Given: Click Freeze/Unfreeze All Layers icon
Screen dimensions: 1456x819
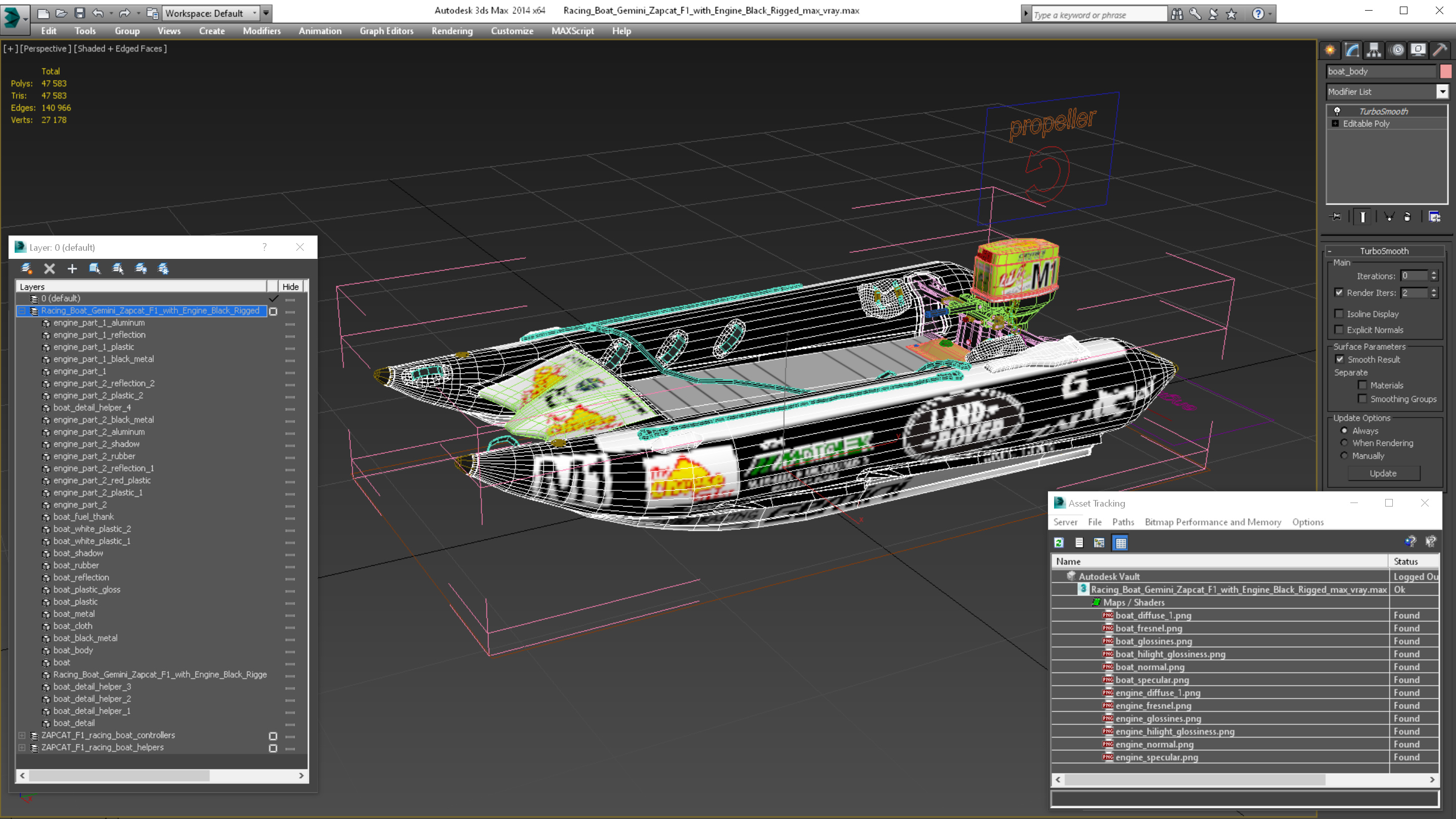Looking at the screenshot, I should coord(163,268).
